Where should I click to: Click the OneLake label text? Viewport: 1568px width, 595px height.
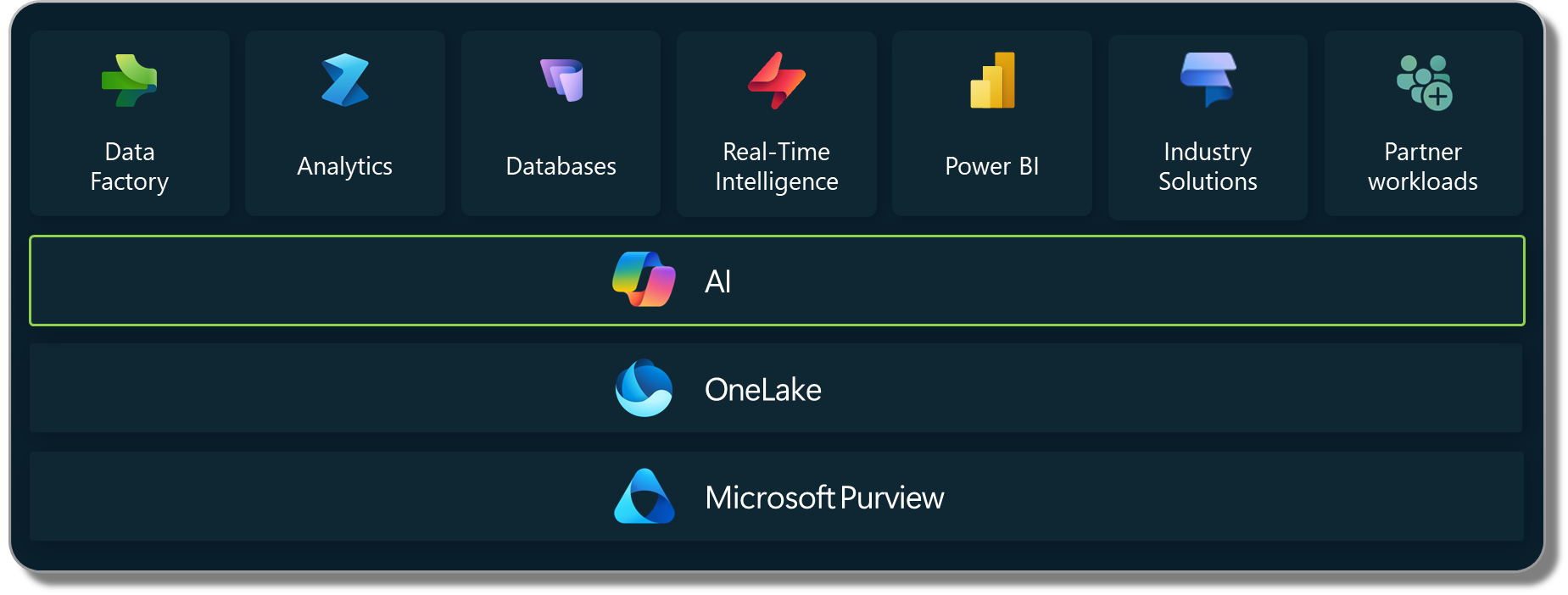pos(763,390)
